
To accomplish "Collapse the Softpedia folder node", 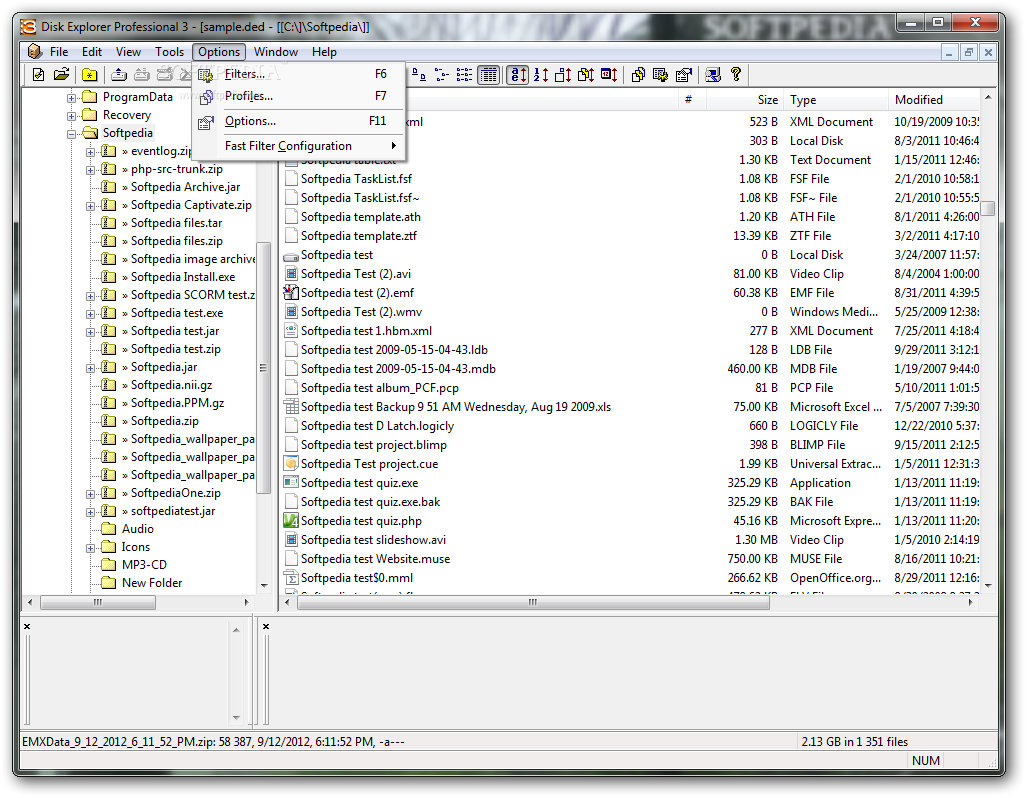I will [x=71, y=134].
